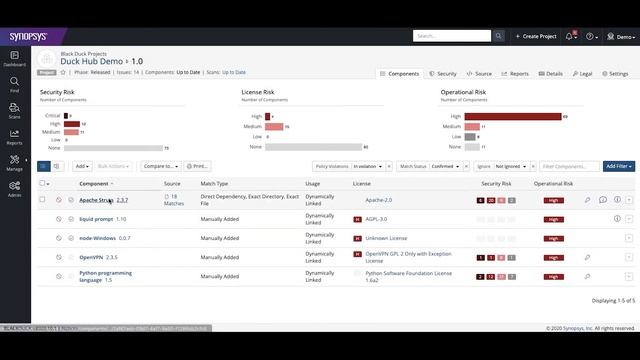The image size is (640, 360).
Task: Toggle select-all components checkbox
Action: point(42,183)
